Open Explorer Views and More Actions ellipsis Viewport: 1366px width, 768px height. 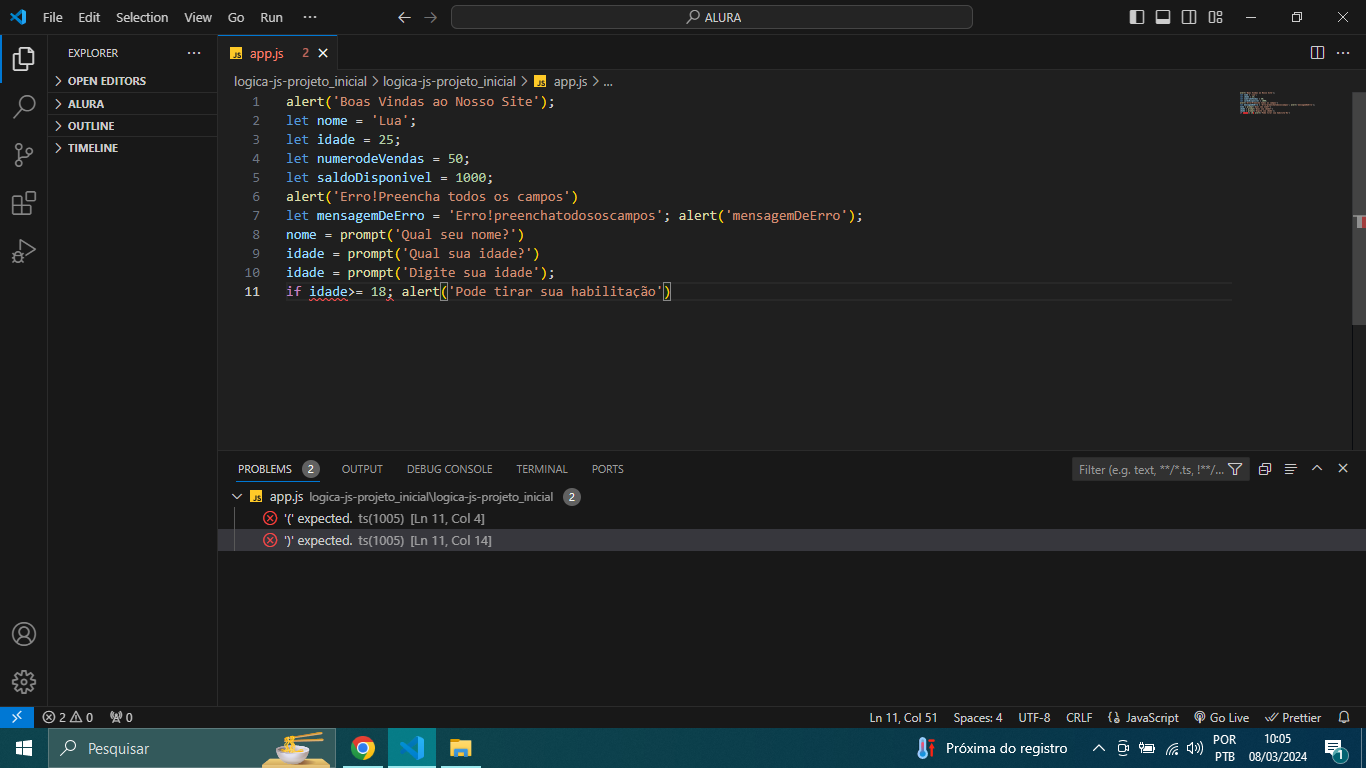pyautogui.click(x=194, y=53)
